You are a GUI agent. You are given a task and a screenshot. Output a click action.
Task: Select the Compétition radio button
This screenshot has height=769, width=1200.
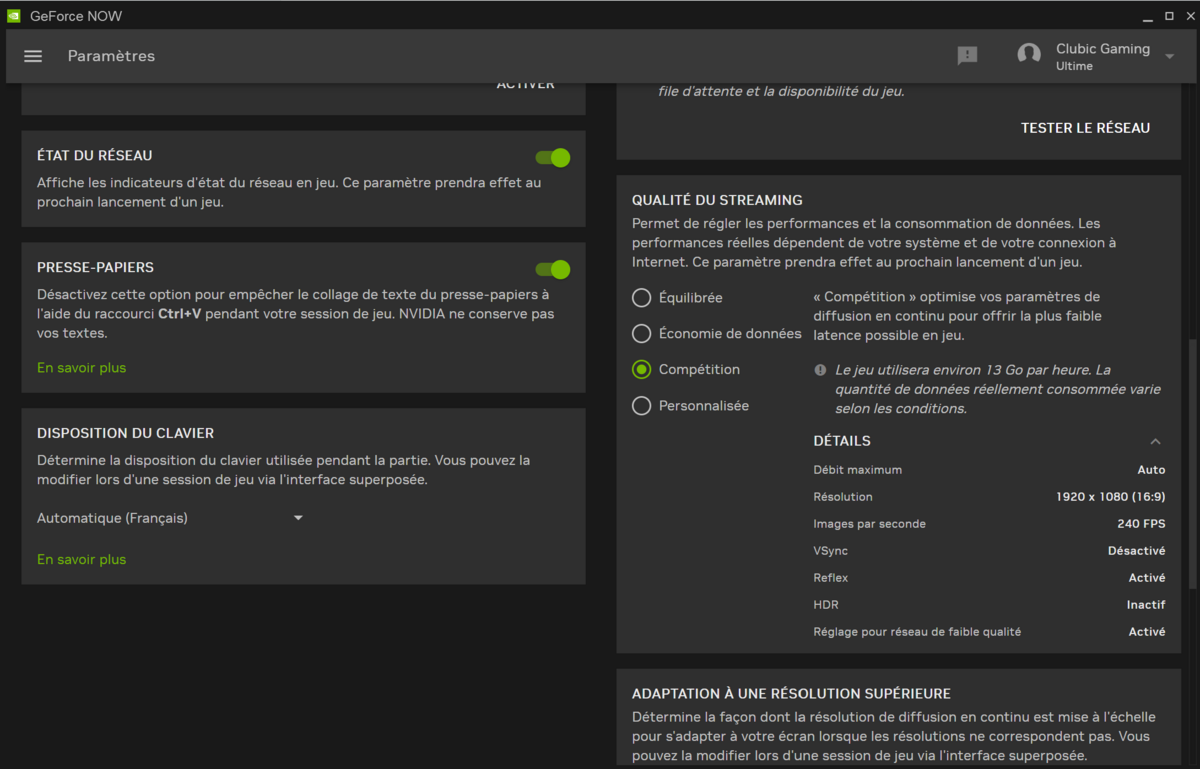(641, 370)
